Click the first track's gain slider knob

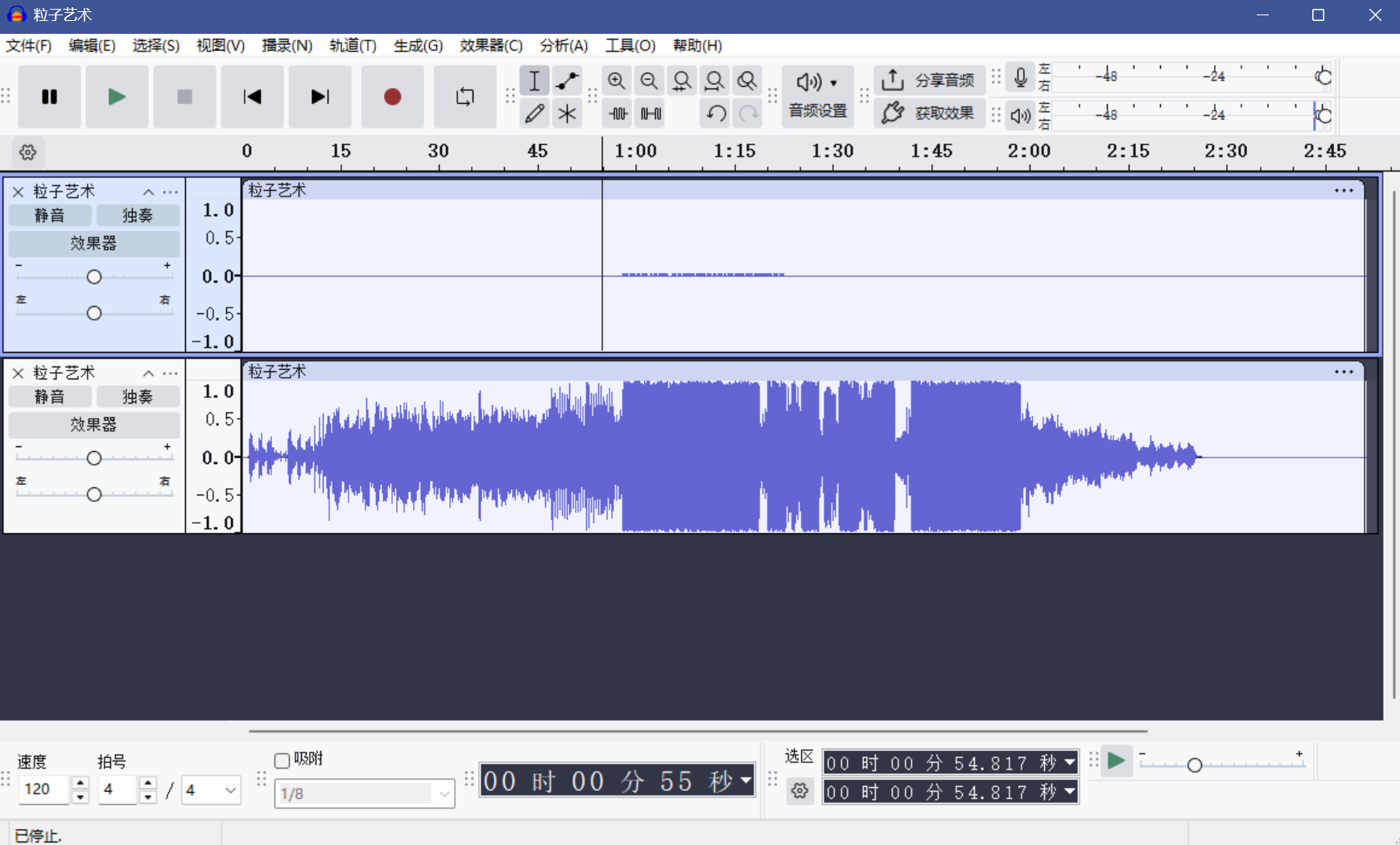point(94,277)
